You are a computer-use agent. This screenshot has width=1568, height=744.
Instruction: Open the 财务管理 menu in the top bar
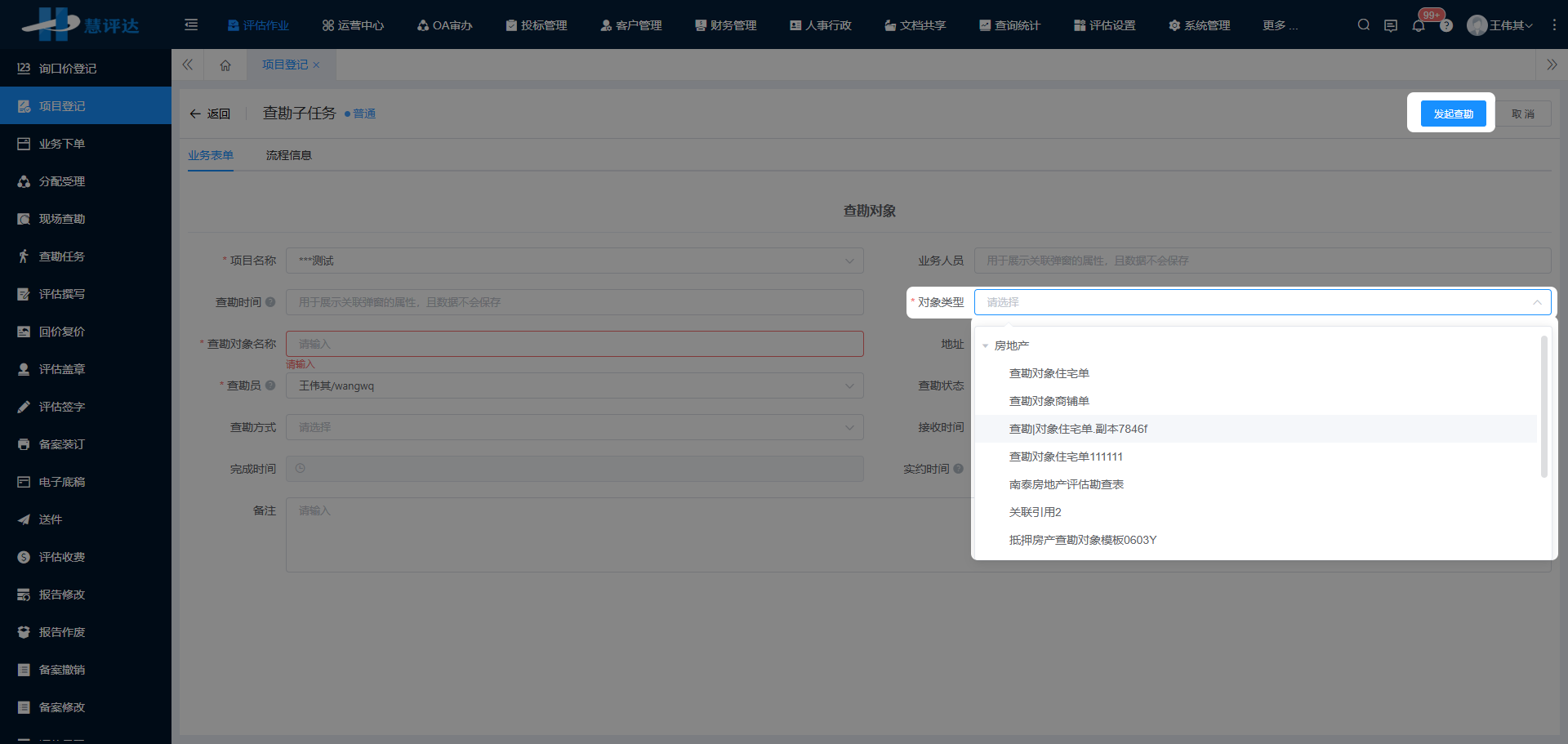[x=725, y=25]
